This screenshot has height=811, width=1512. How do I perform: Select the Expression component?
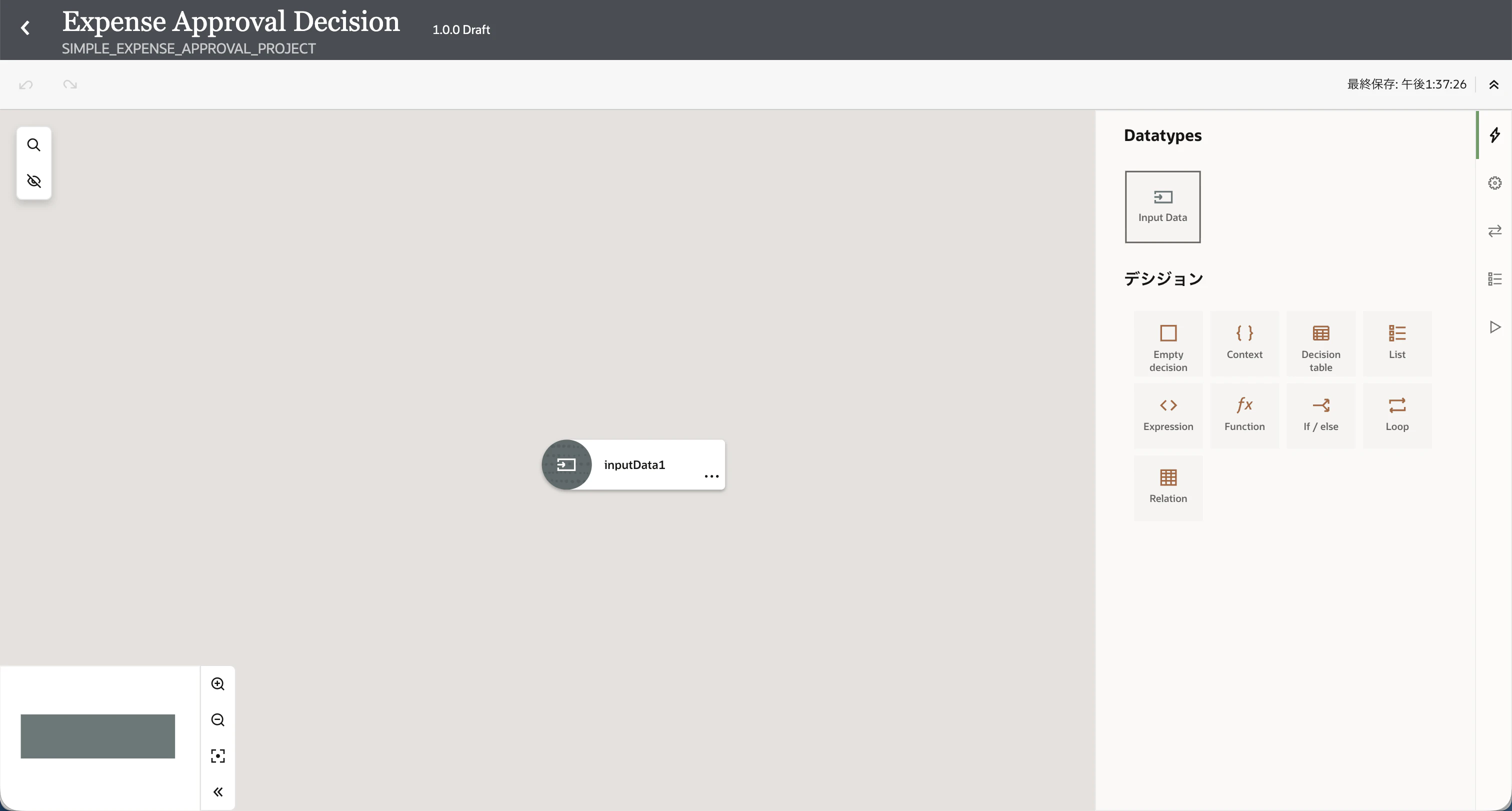[1168, 415]
